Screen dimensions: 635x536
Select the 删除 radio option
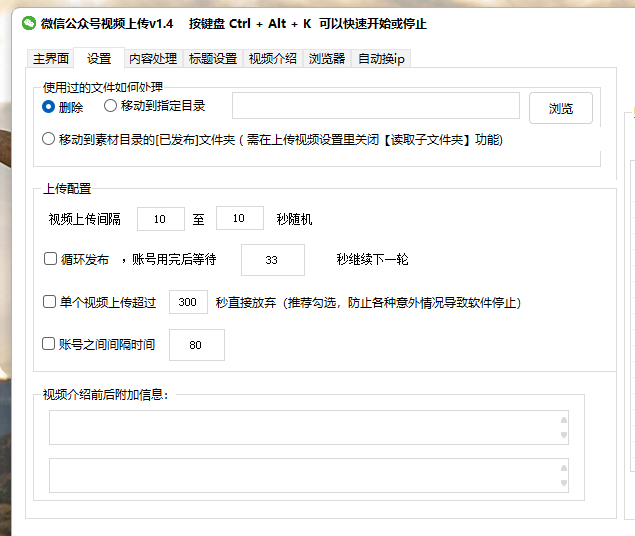[x=63, y=107]
